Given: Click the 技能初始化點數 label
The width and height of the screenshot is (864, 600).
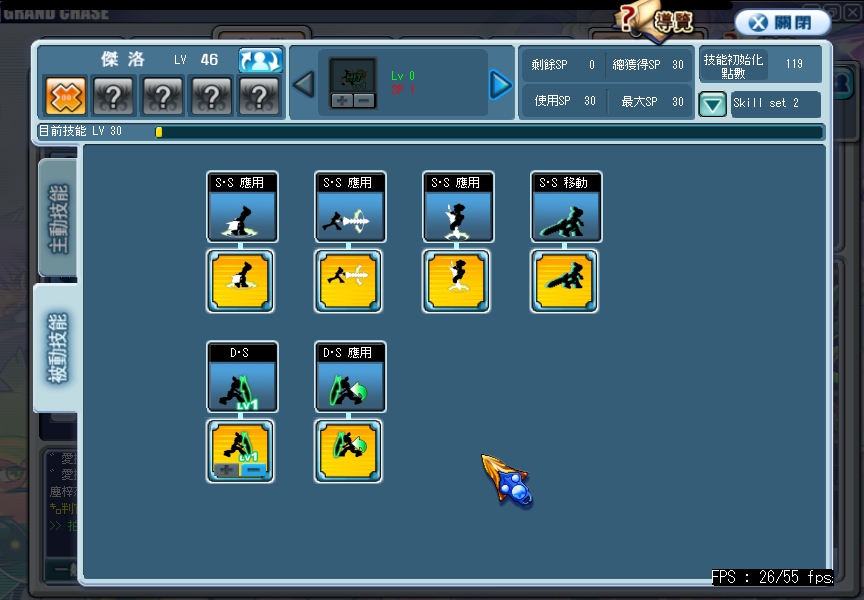Looking at the screenshot, I should [x=733, y=66].
